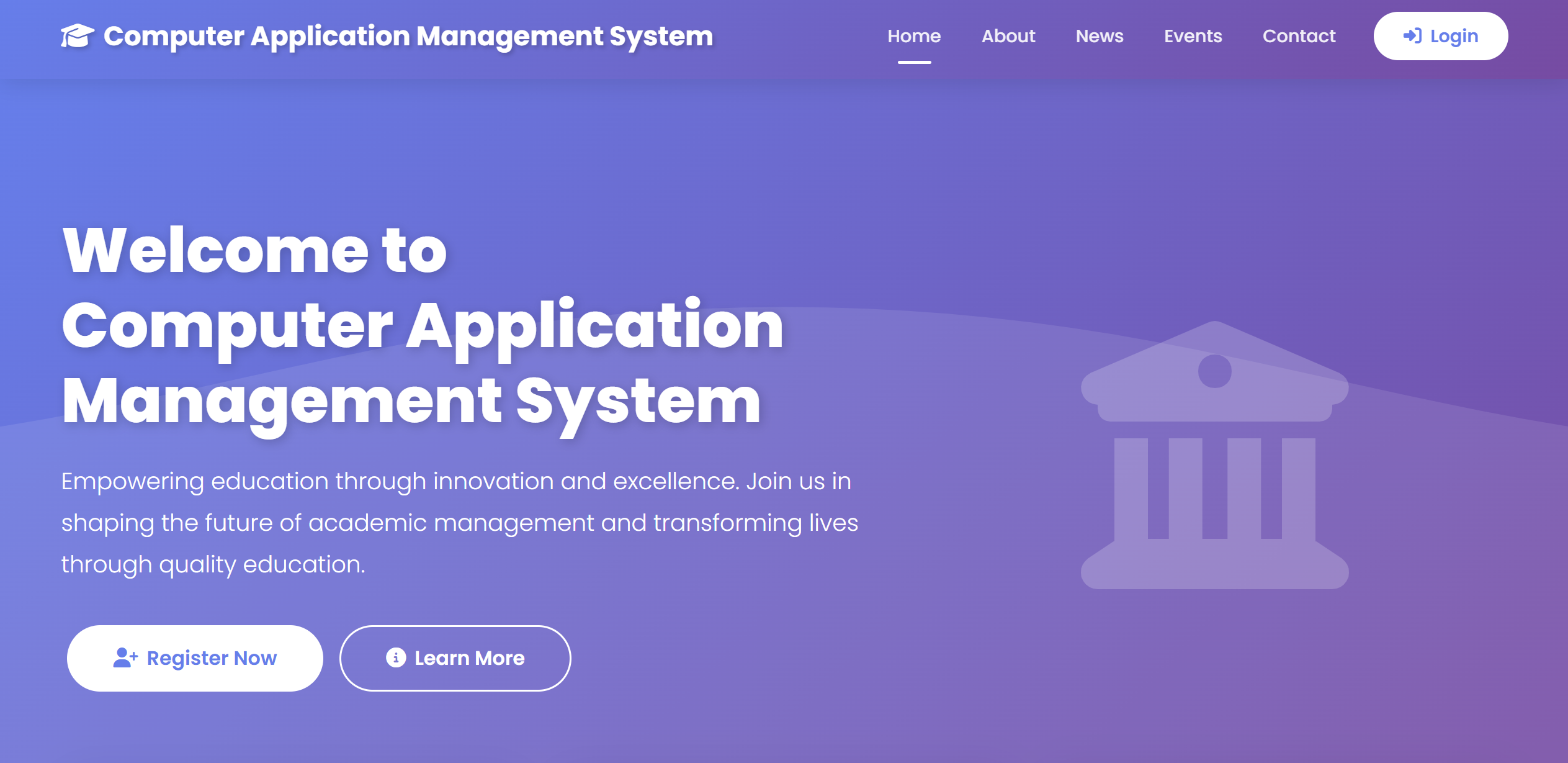Click the Learn More button

coord(455,657)
